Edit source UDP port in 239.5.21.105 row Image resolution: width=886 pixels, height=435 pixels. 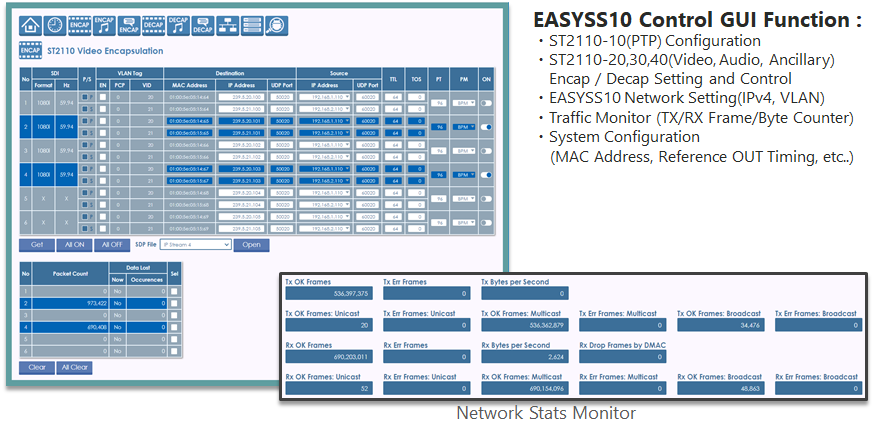367,229
